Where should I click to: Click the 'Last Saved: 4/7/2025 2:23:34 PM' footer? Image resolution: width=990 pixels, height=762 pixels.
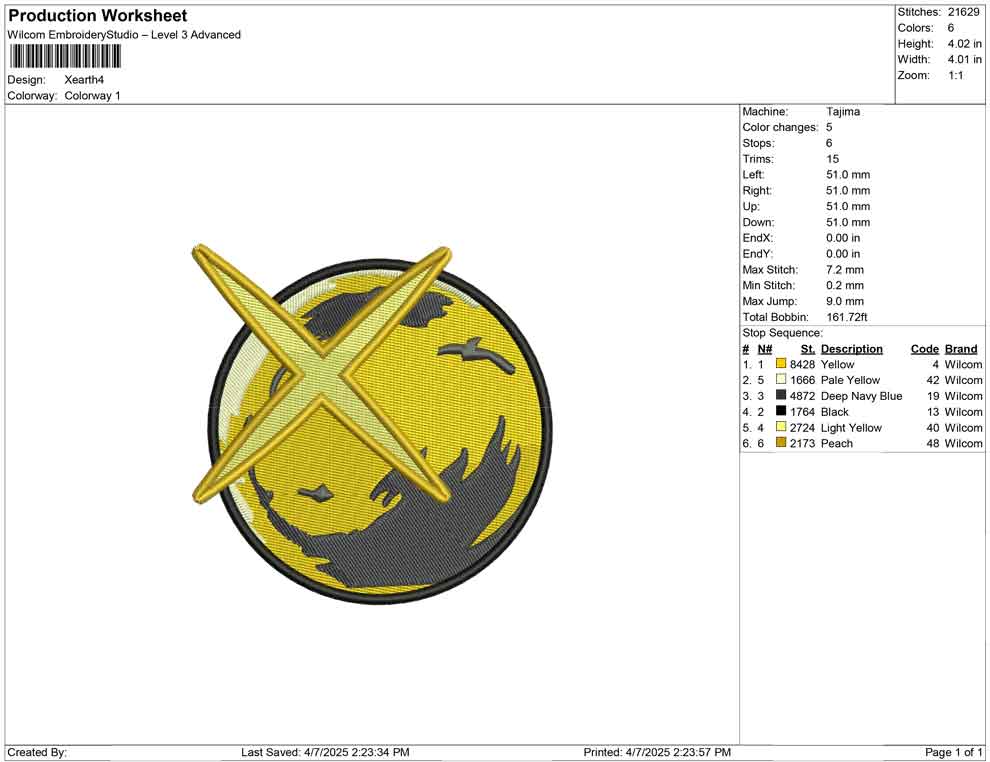(x=325, y=752)
